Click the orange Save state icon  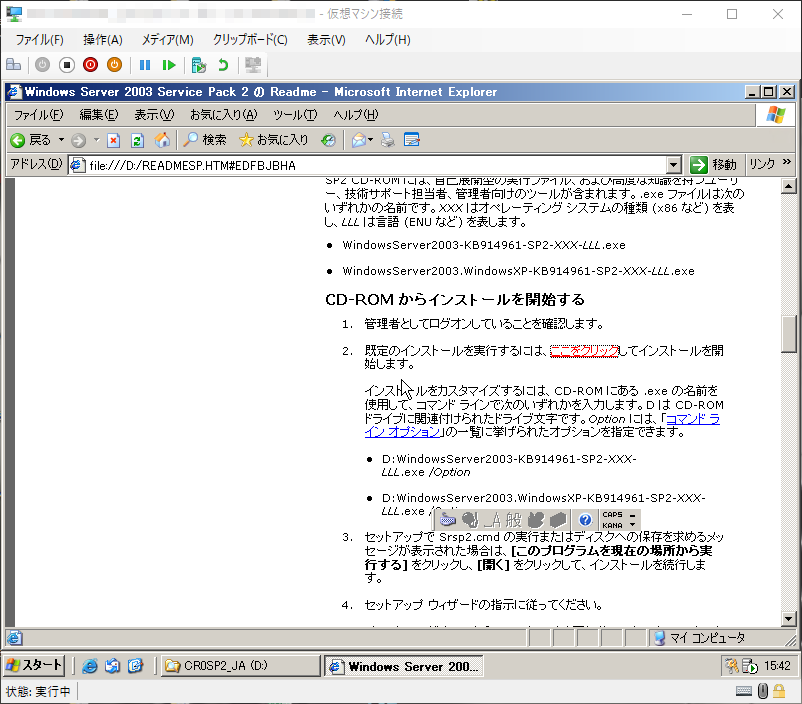[115, 65]
